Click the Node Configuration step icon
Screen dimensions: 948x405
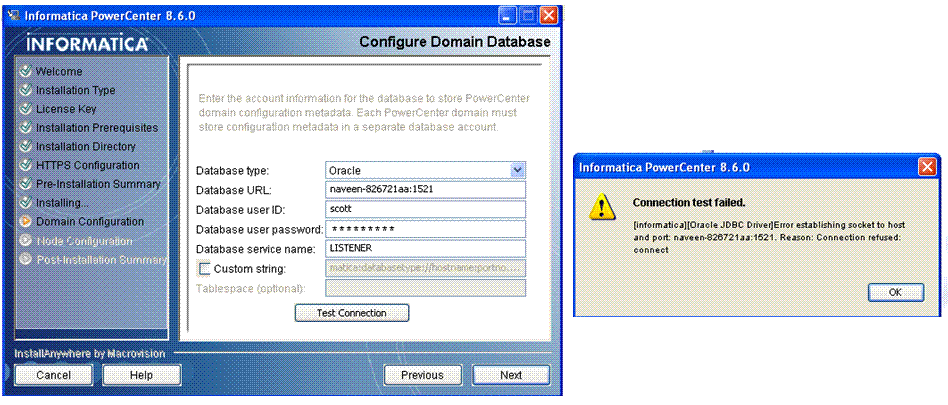click(x=25, y=241)
